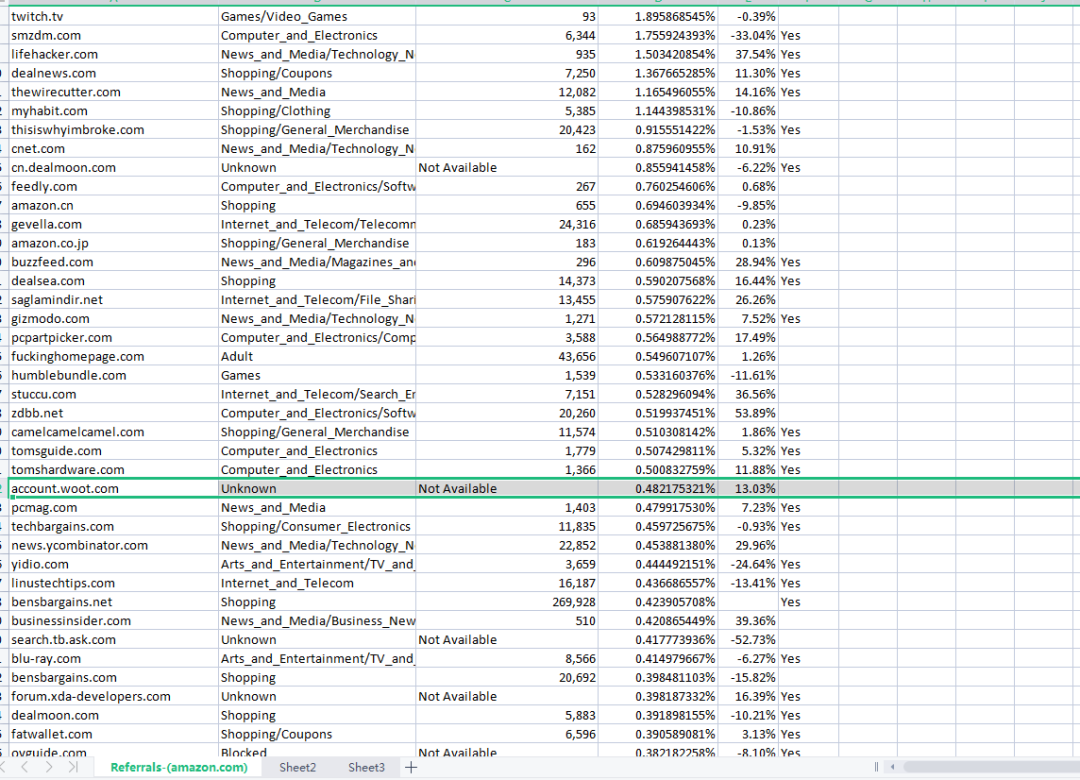1080x780 pixels.
Task: Click the search.tb.ask.com cell
Action: tap(114, 639)
